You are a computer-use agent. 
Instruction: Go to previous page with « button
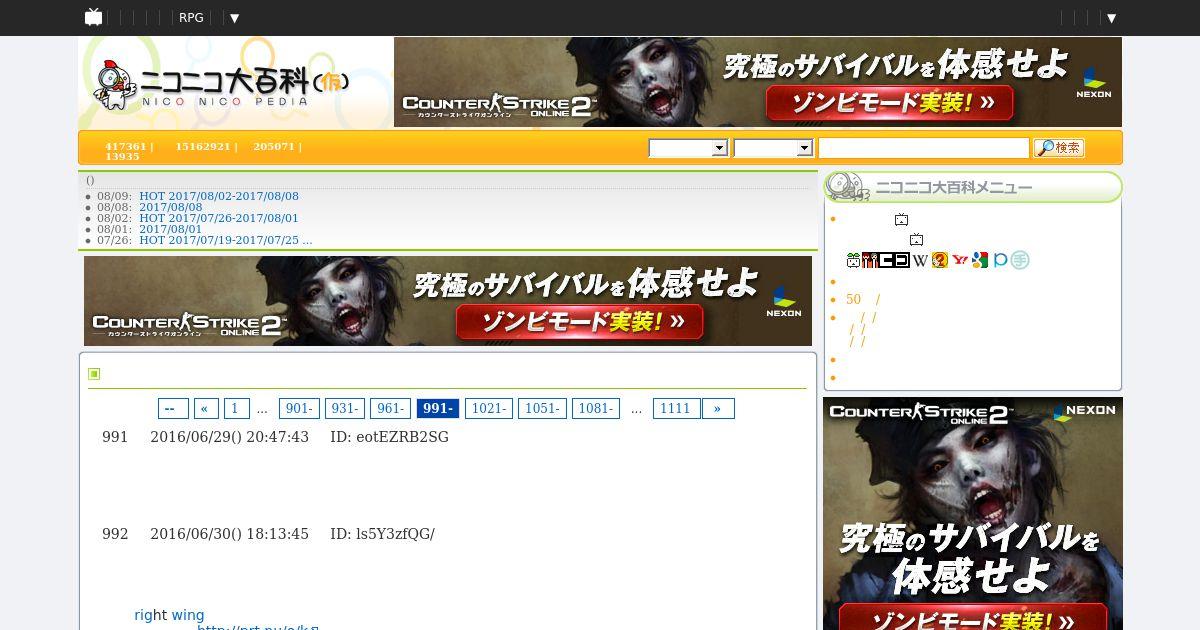[x=206, y=408]
